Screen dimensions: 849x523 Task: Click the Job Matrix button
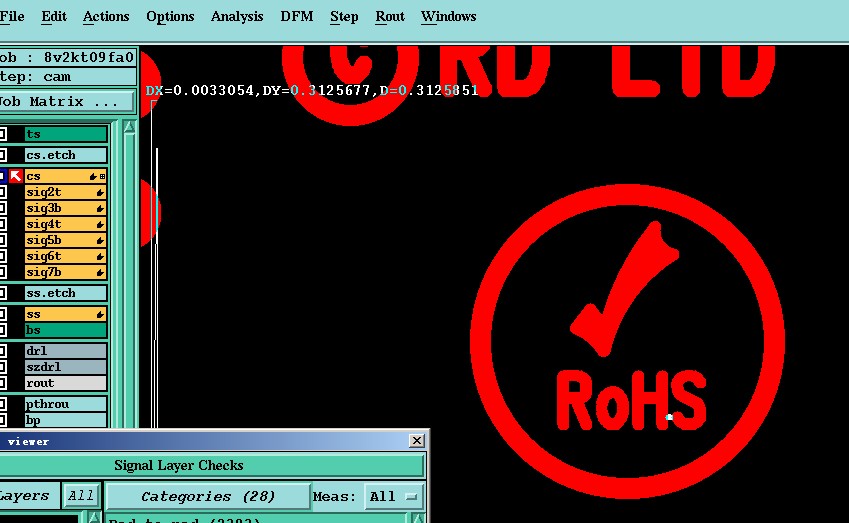point(67,101)
